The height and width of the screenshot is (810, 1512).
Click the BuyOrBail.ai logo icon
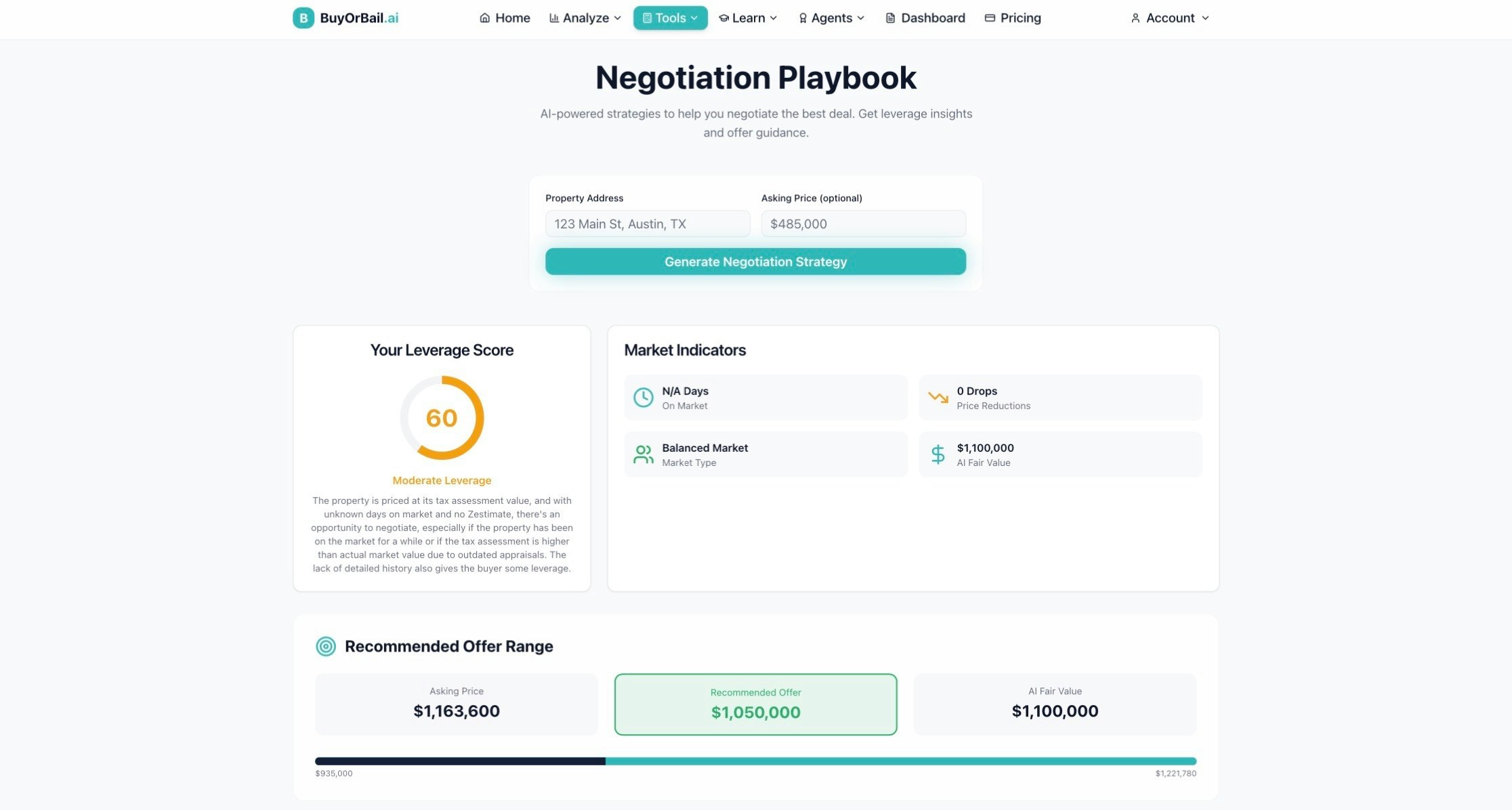click(303, 18)
